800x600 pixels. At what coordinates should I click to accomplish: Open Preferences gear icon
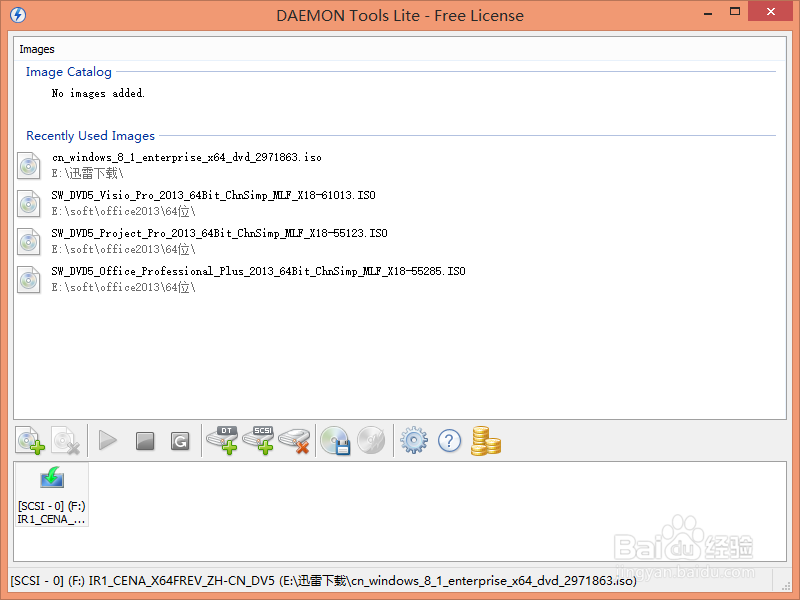(414, 440)
